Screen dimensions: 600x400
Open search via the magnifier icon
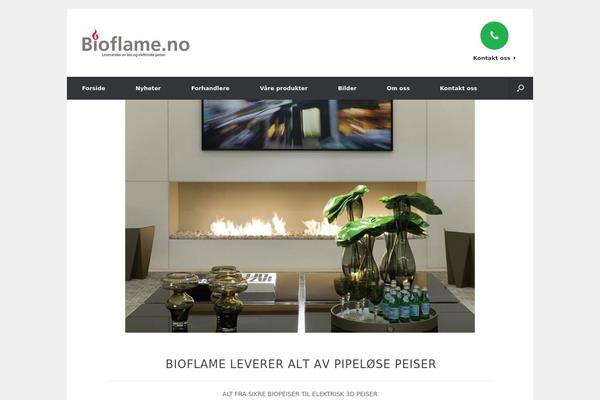click(x=520, y=88)
